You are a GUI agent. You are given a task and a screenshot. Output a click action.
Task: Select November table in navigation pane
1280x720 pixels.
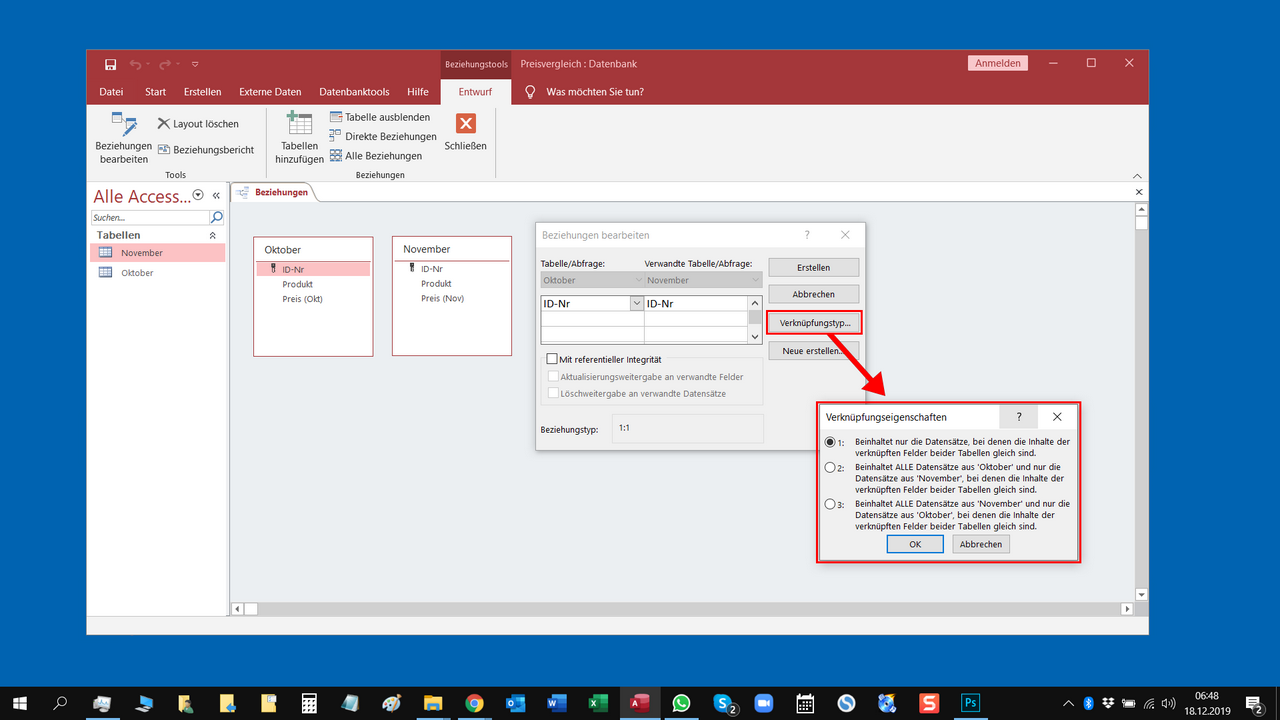tap(157, 253)
